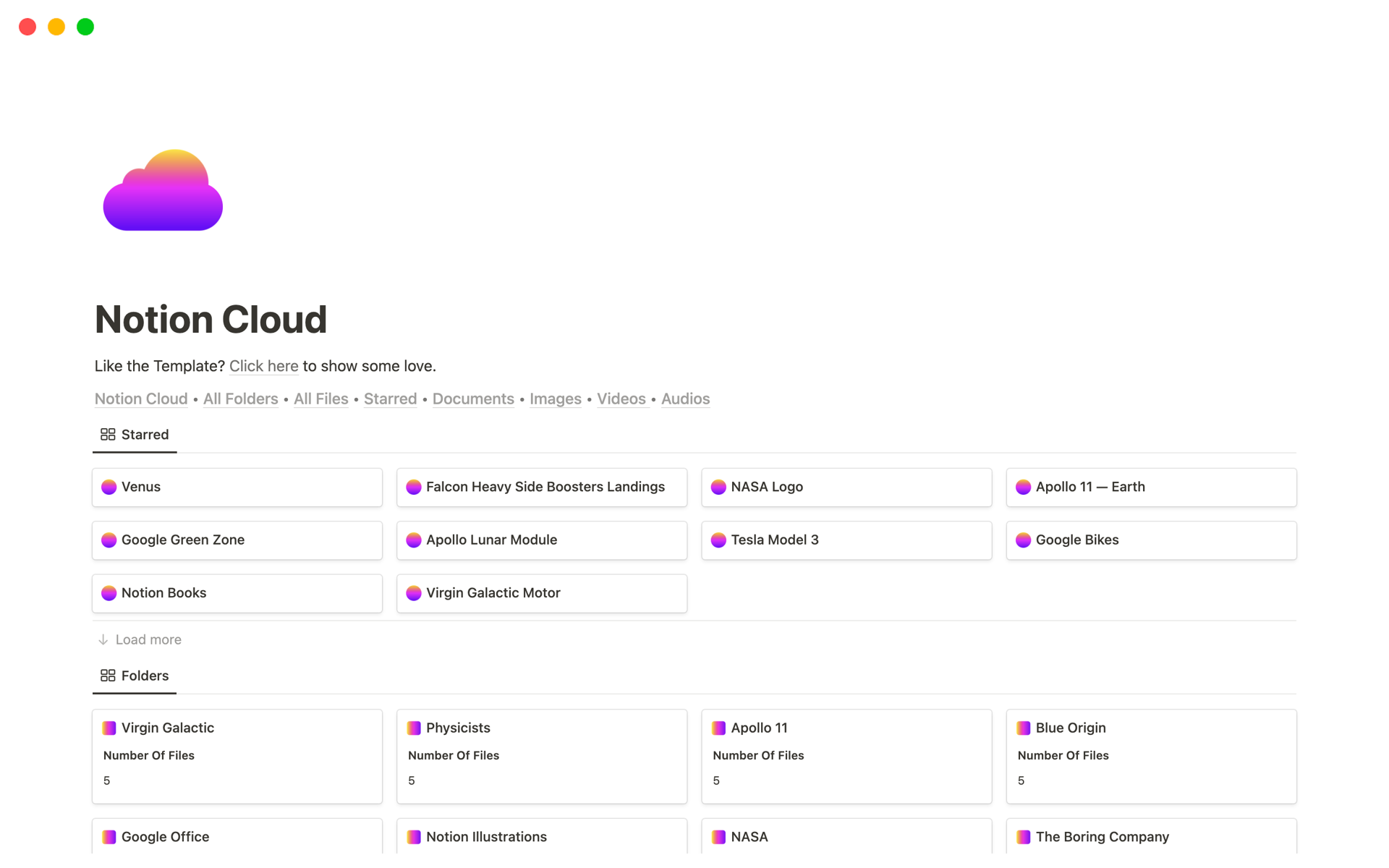Open the Tesla Model 3 card

tap(846, 540)
